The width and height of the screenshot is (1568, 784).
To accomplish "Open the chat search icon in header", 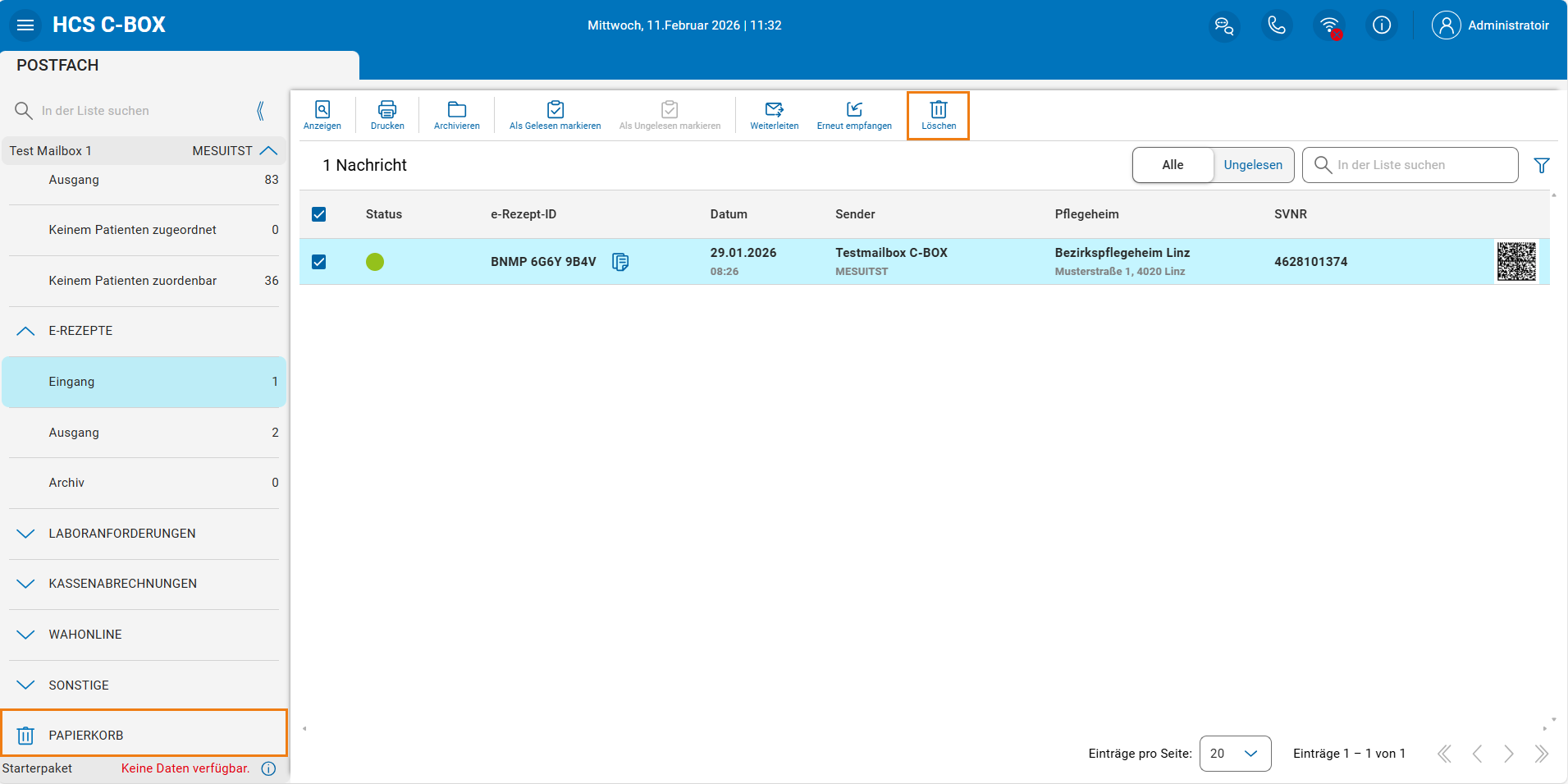I will 1224,25.
